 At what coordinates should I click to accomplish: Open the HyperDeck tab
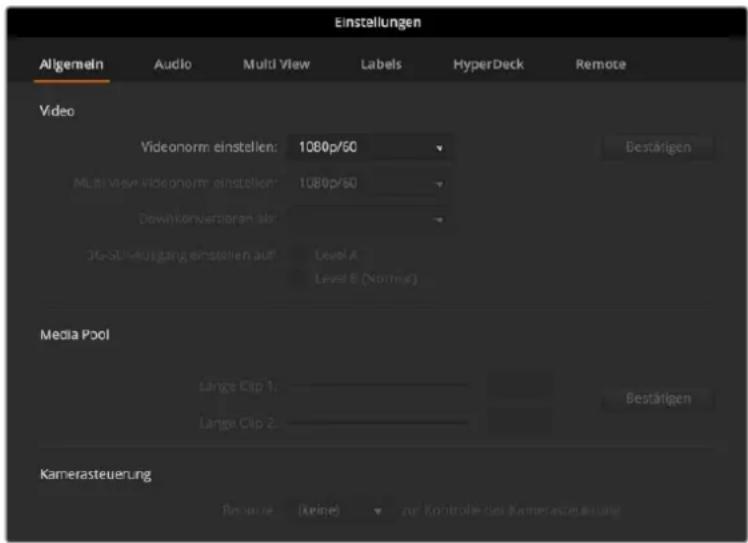[x=488, y=64]
